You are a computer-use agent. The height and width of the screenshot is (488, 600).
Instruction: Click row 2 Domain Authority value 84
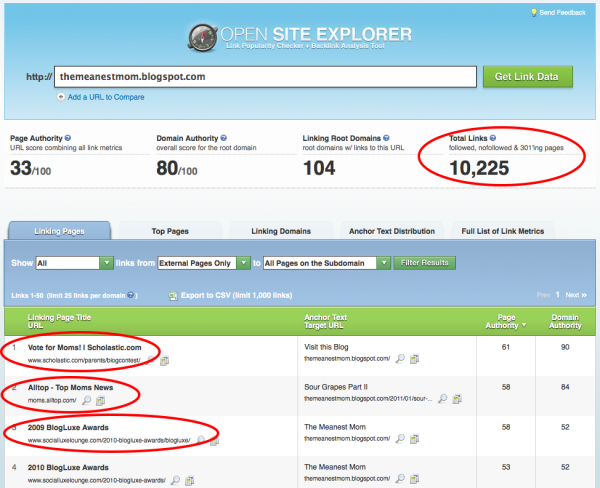[565, 387]
